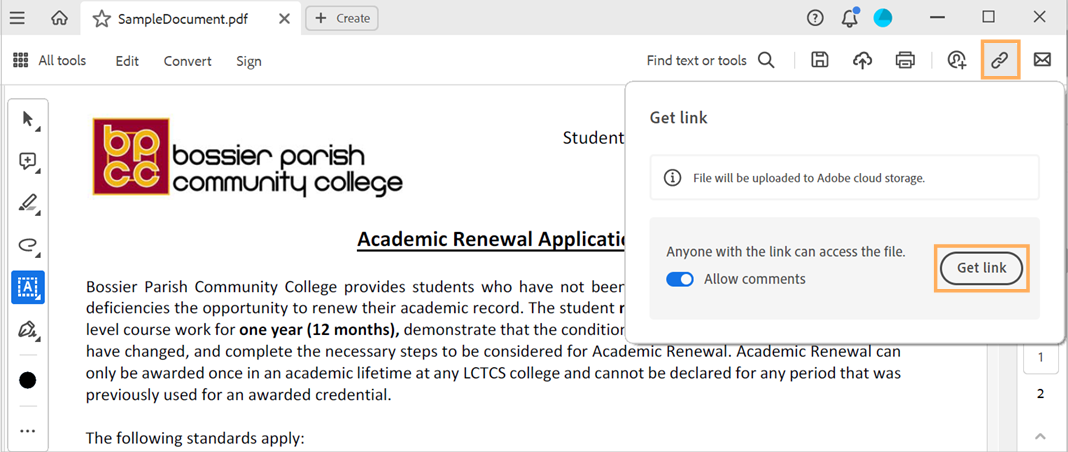The width and height of the screenshot is (1068, 452).
Task: Click the Find text or tools search
Action: pos(710,61)
